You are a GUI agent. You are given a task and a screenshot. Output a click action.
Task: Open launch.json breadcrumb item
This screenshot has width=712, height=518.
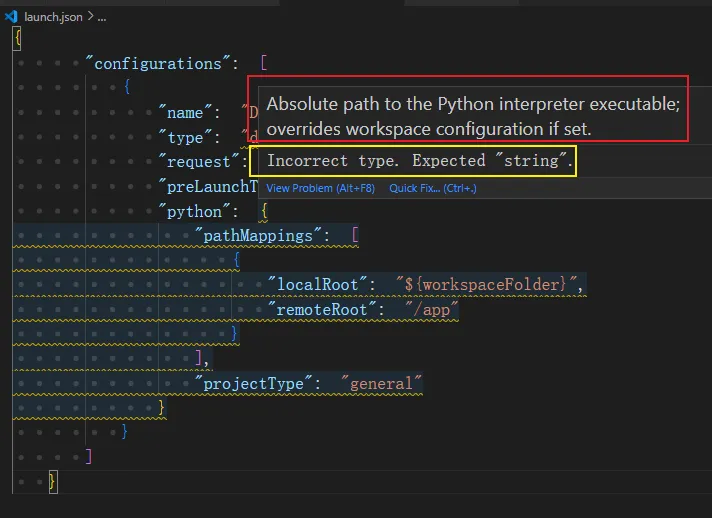tap(53, 17)
